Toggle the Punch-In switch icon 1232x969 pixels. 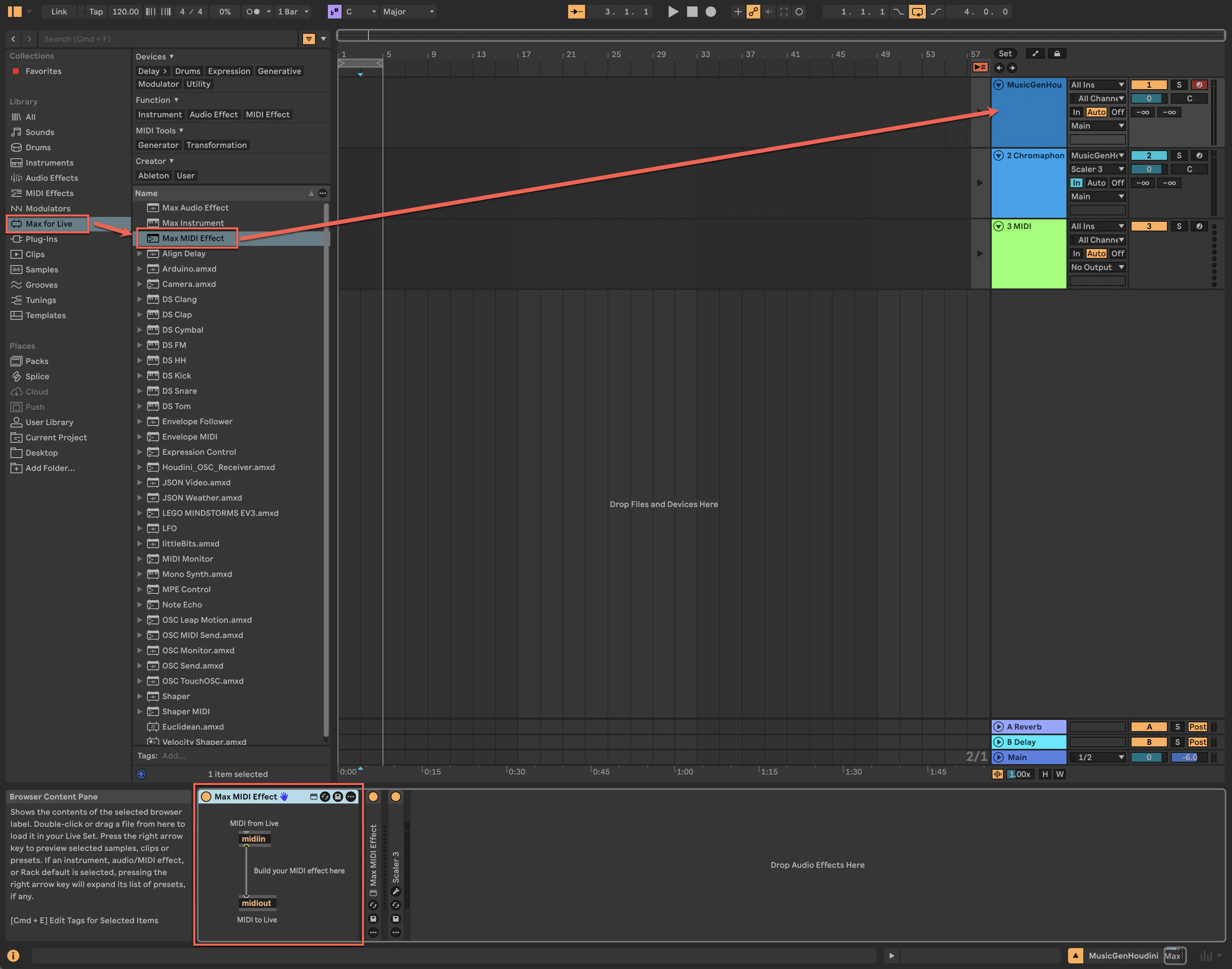click(898, 11)
